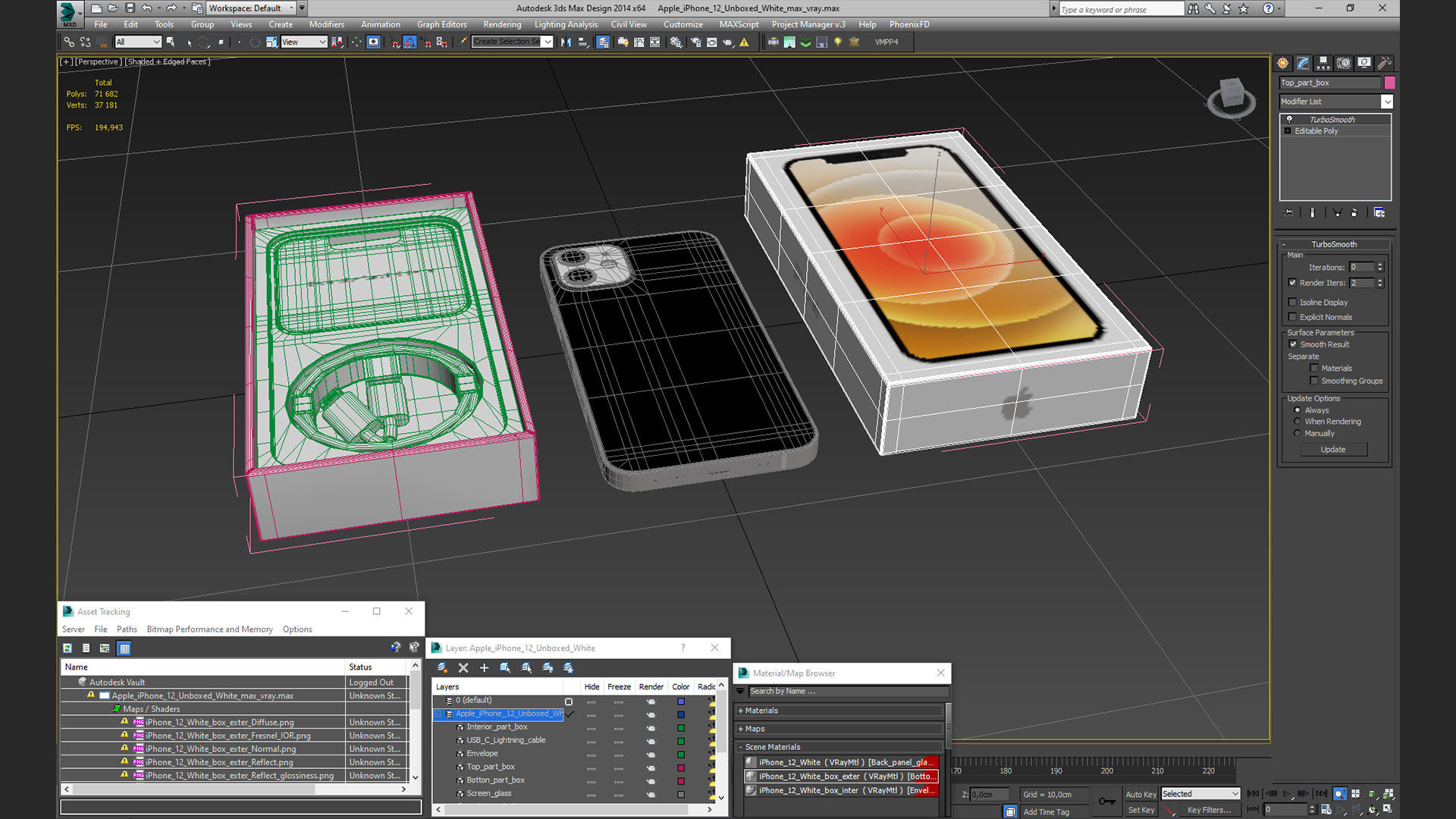Click Go to End playback button
The height and width of the screenshot is (819, 1456).
tap(1321, 794)
